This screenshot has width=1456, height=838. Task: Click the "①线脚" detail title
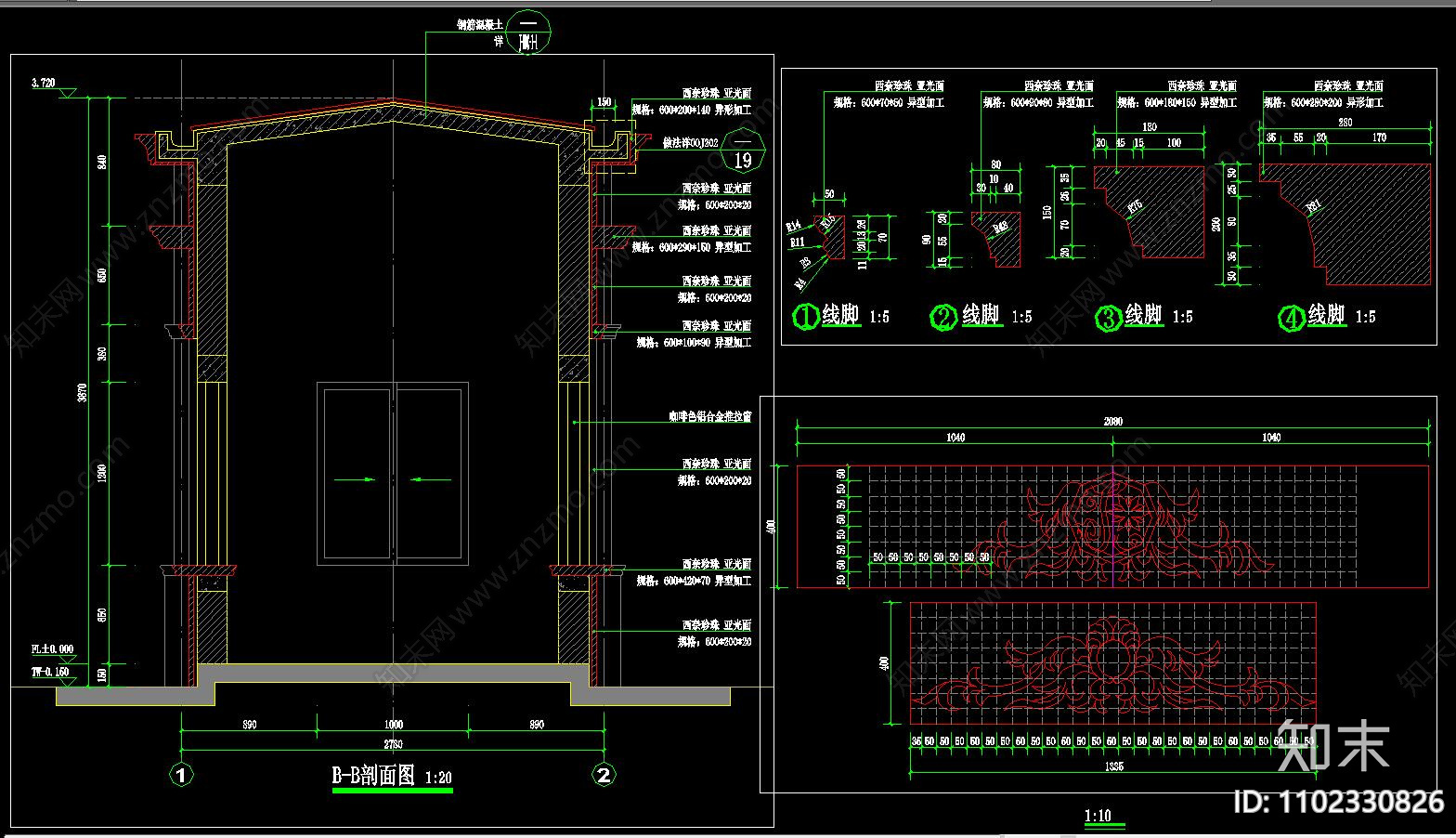tap(829, 316)
